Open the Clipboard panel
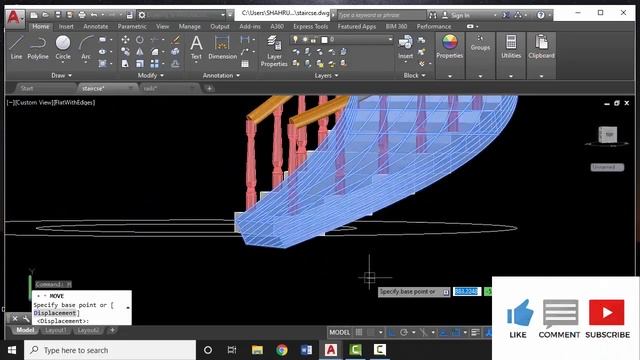Viewport: 640px width, 360px height. coord(541,47)
